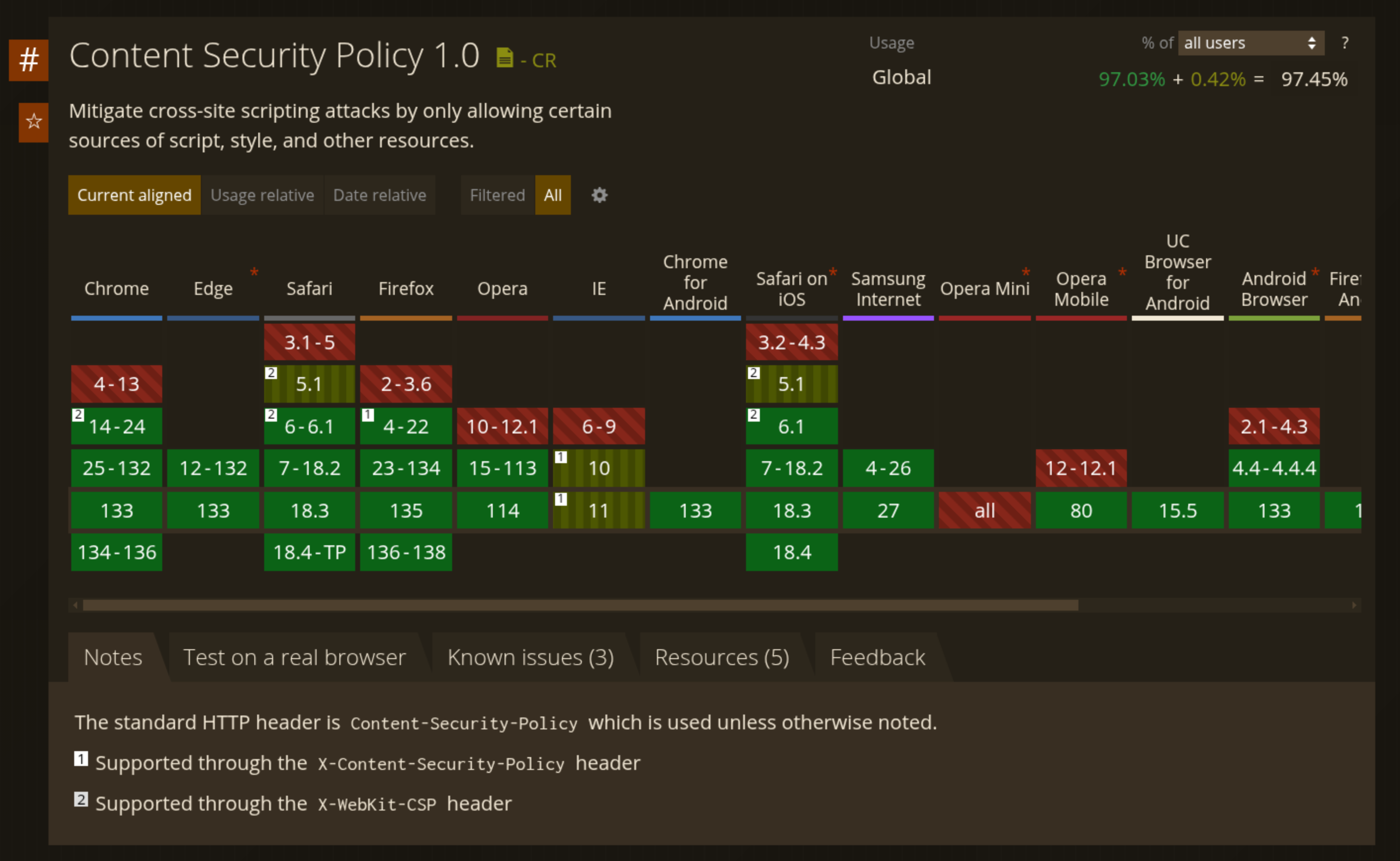Image resolution: width=1400 pixels, height=861 pixels.
Task: Star this feature as favorite
Action: pyautogui.click(x=34, y=121)
